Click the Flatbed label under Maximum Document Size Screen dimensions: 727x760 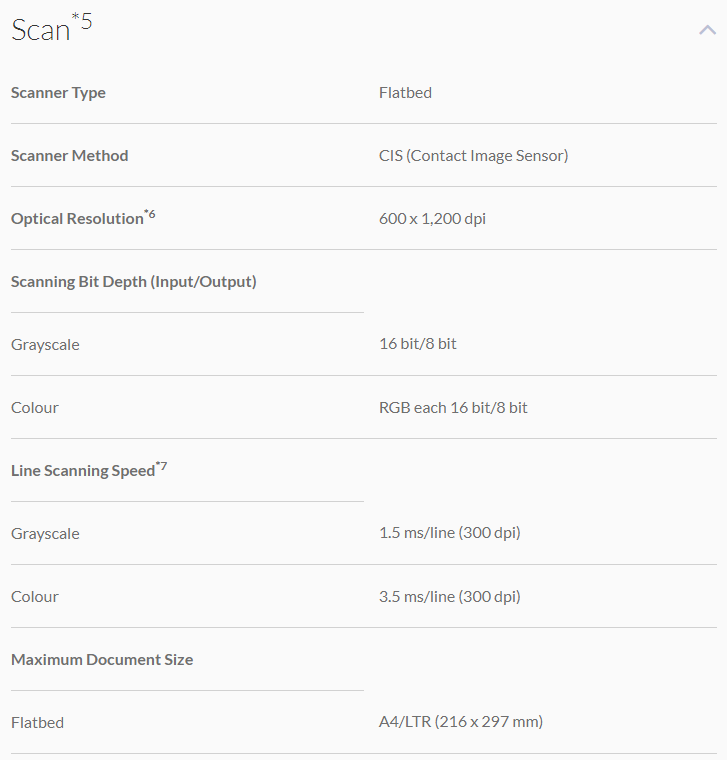tap(37, 723)
